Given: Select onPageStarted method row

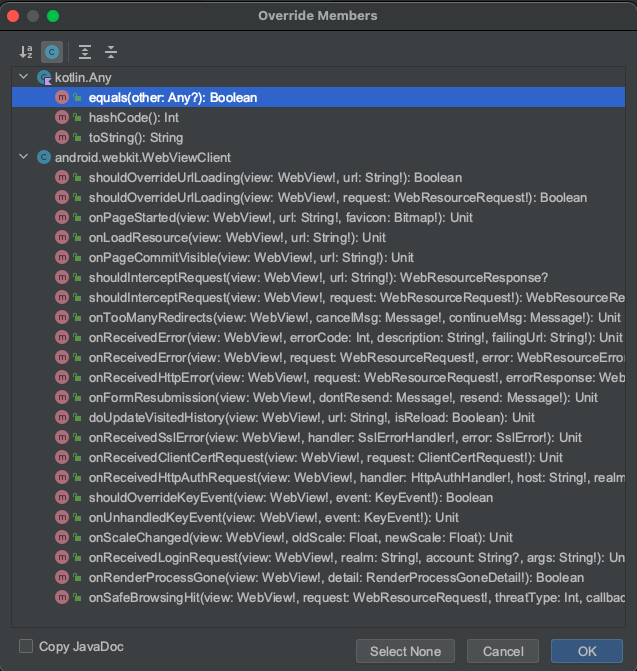Looking at the screenshot, I should pos(318,217).
